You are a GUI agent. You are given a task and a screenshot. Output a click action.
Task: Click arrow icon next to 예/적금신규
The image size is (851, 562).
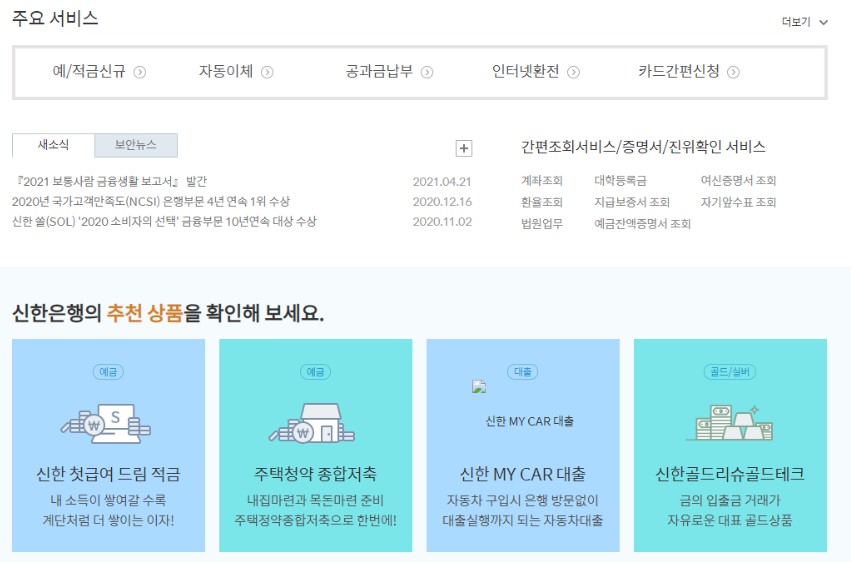coord(139,72)
